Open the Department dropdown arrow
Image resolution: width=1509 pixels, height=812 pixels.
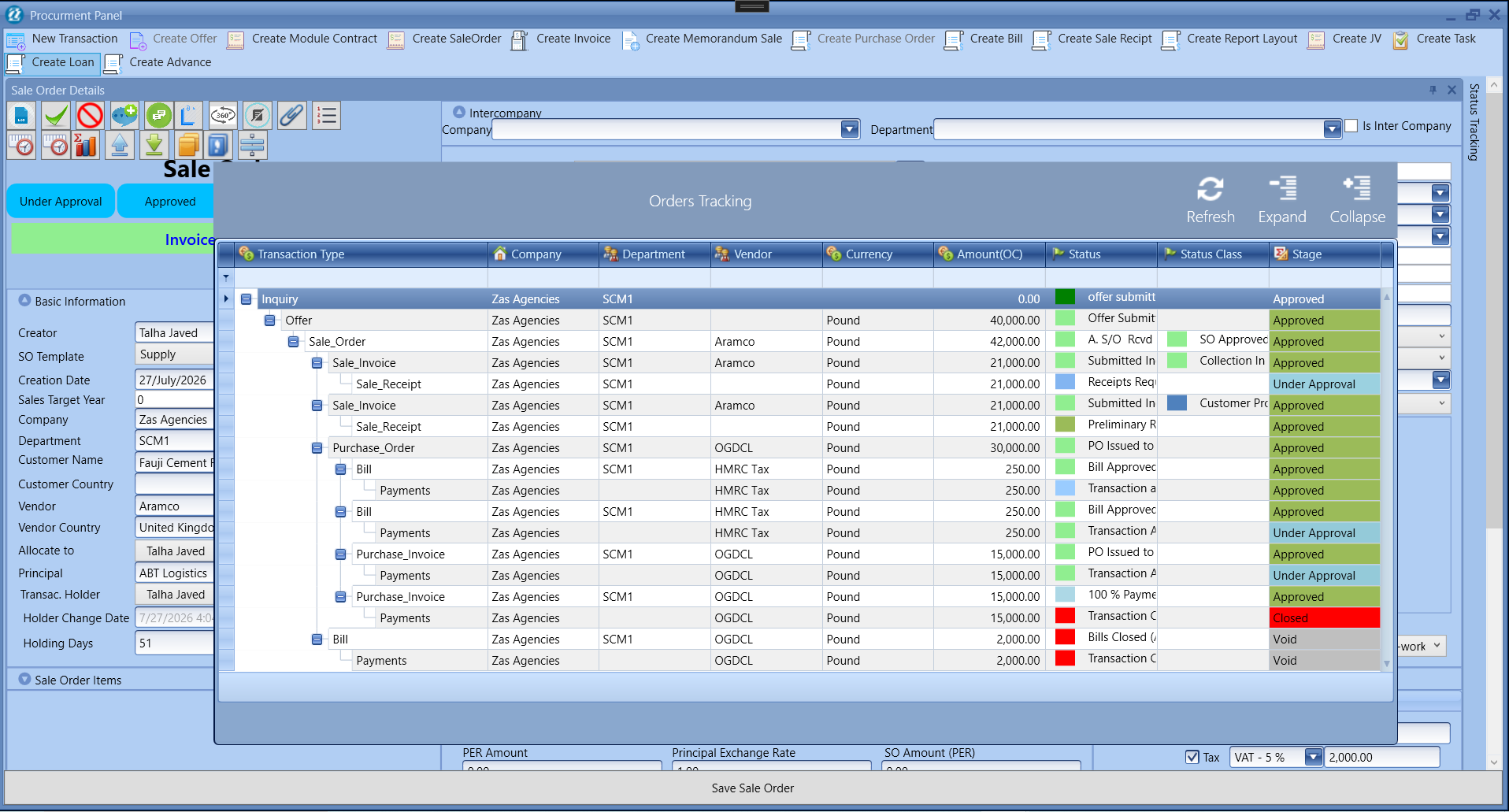click(x=1332, y=129)
